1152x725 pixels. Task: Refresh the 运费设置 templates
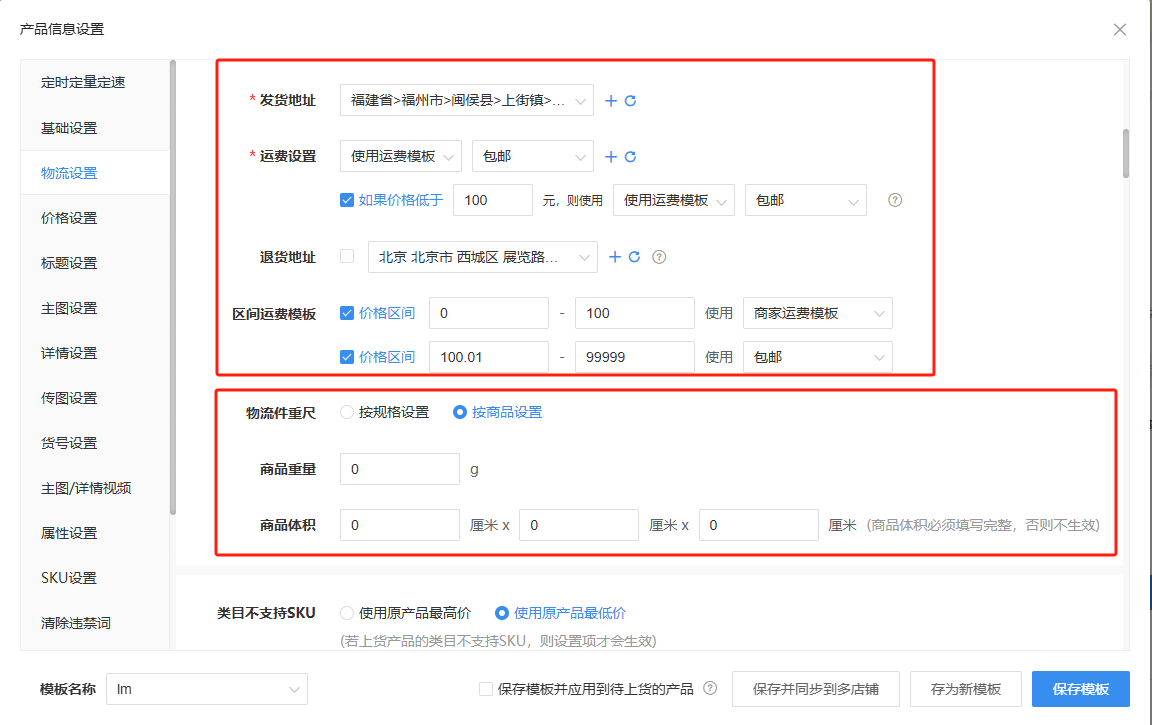630,156
